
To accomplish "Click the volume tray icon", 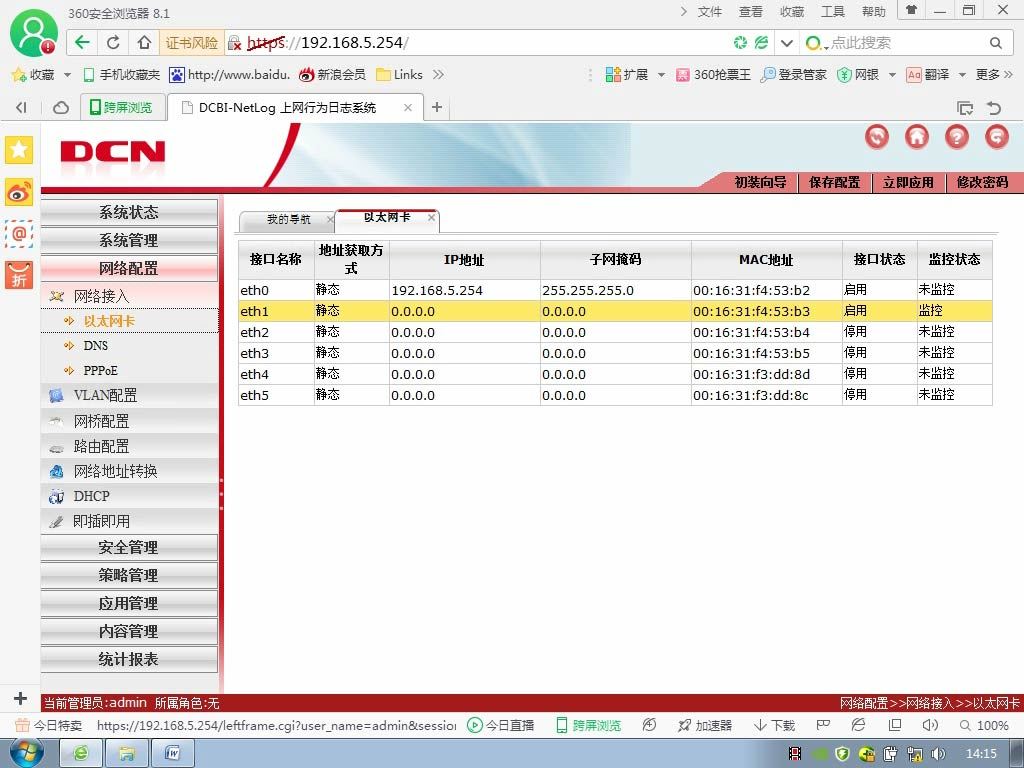I will [938, 754].
